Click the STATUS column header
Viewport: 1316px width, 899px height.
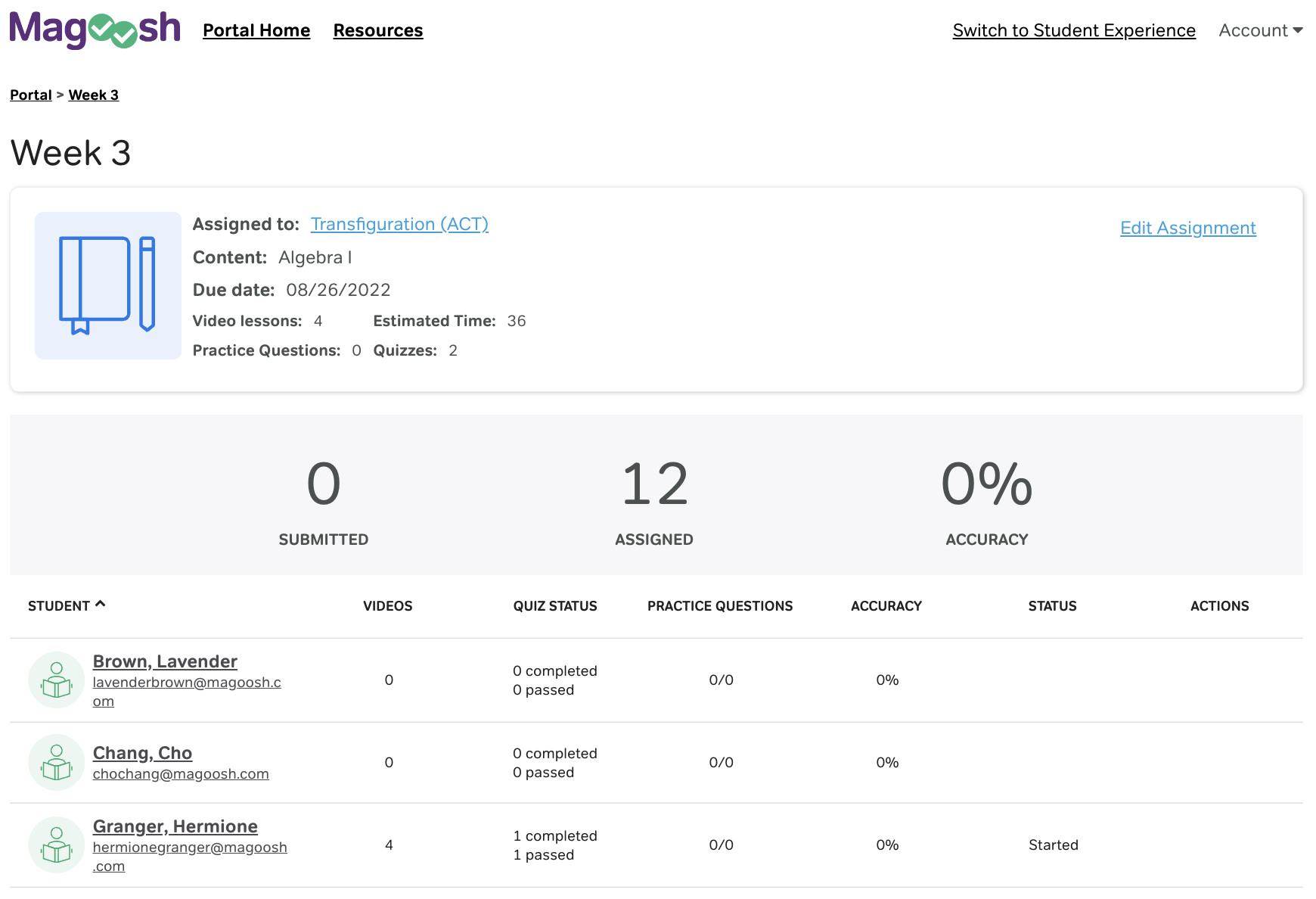[1052, 606]
